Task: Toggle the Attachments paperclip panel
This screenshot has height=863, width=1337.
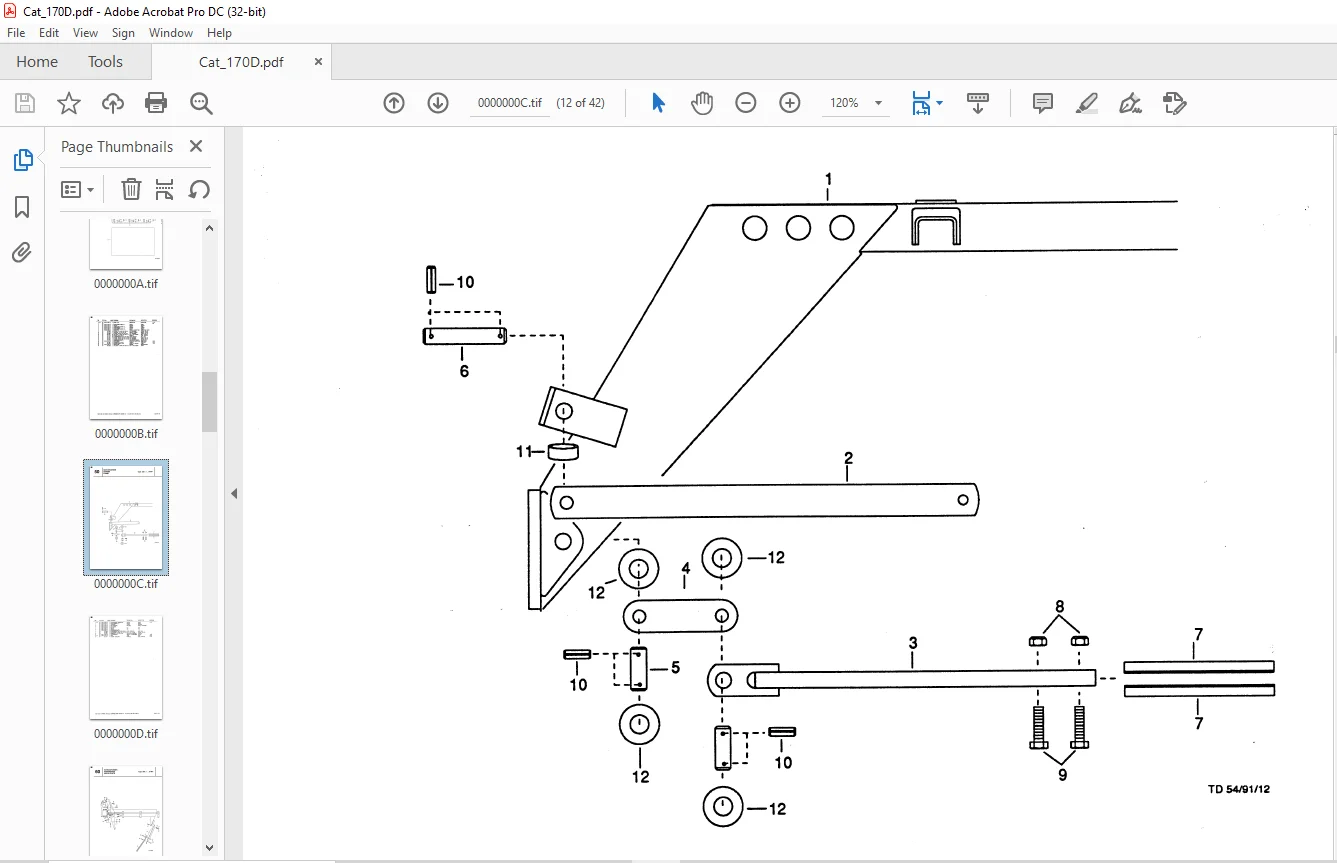Action: (x=22, y=252)
